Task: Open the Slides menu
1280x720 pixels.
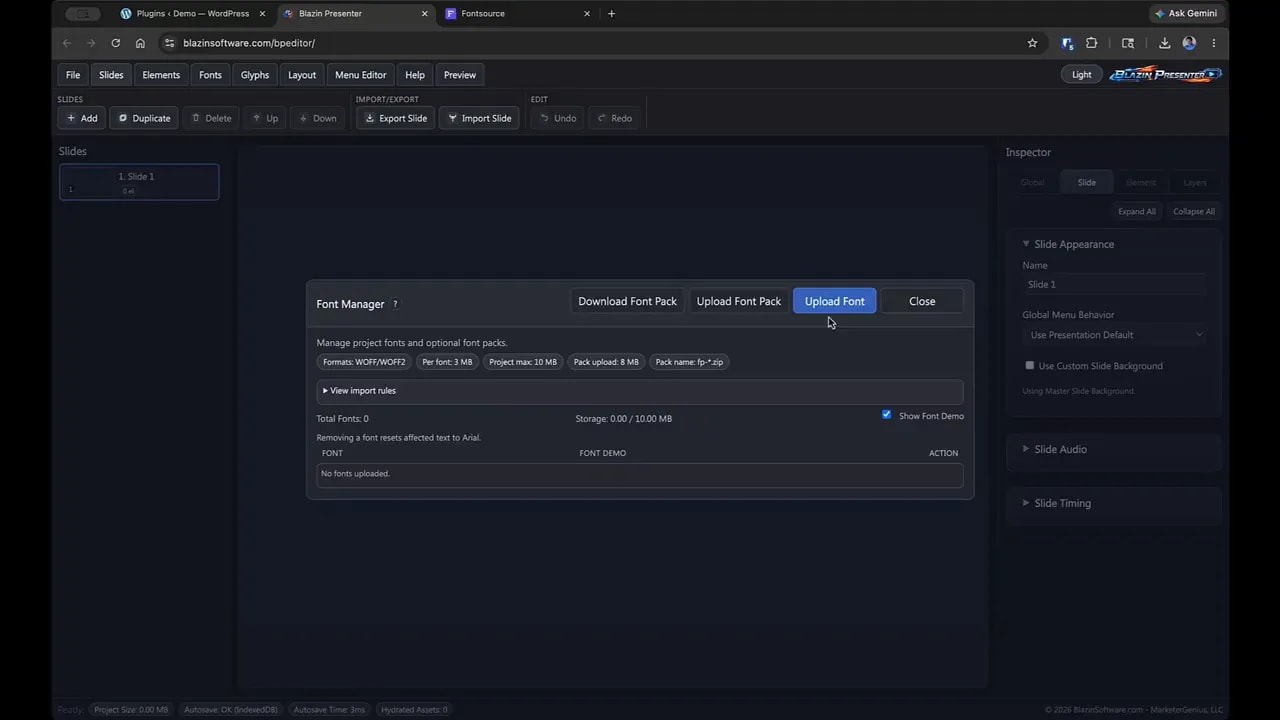Action: (x=111, y=75)
